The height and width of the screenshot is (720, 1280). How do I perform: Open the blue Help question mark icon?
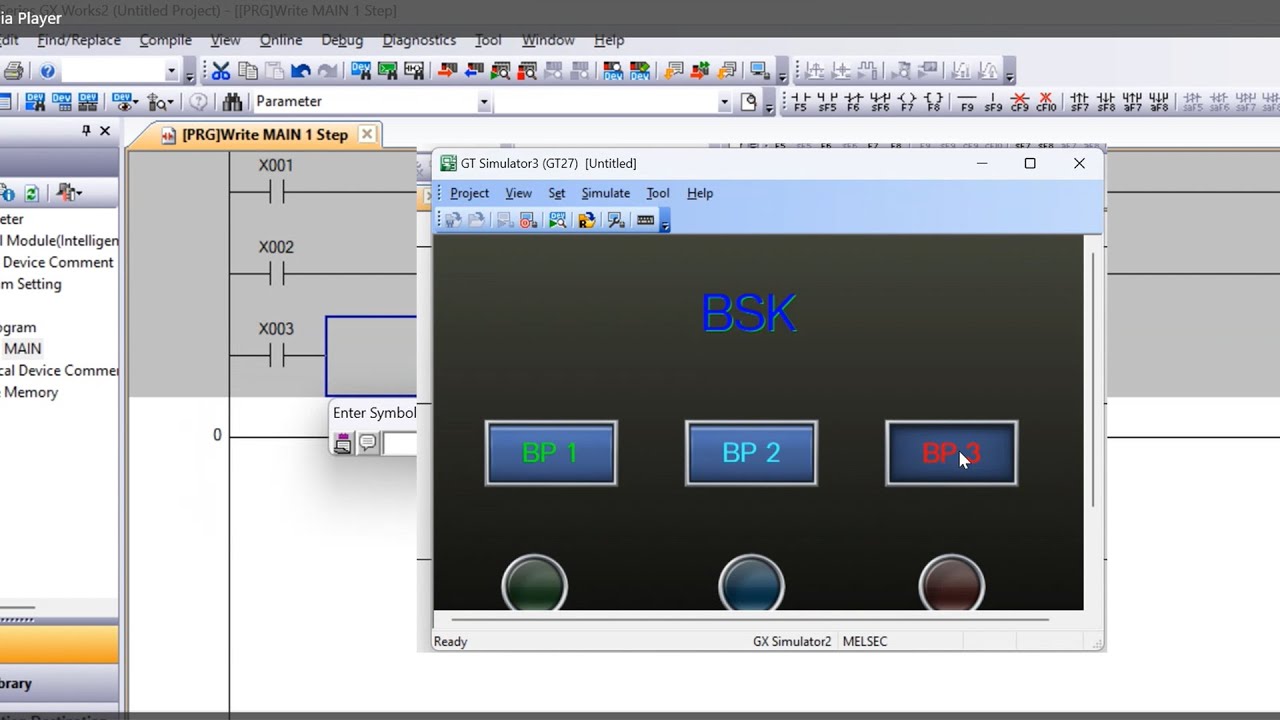click(x=47, y=71)
